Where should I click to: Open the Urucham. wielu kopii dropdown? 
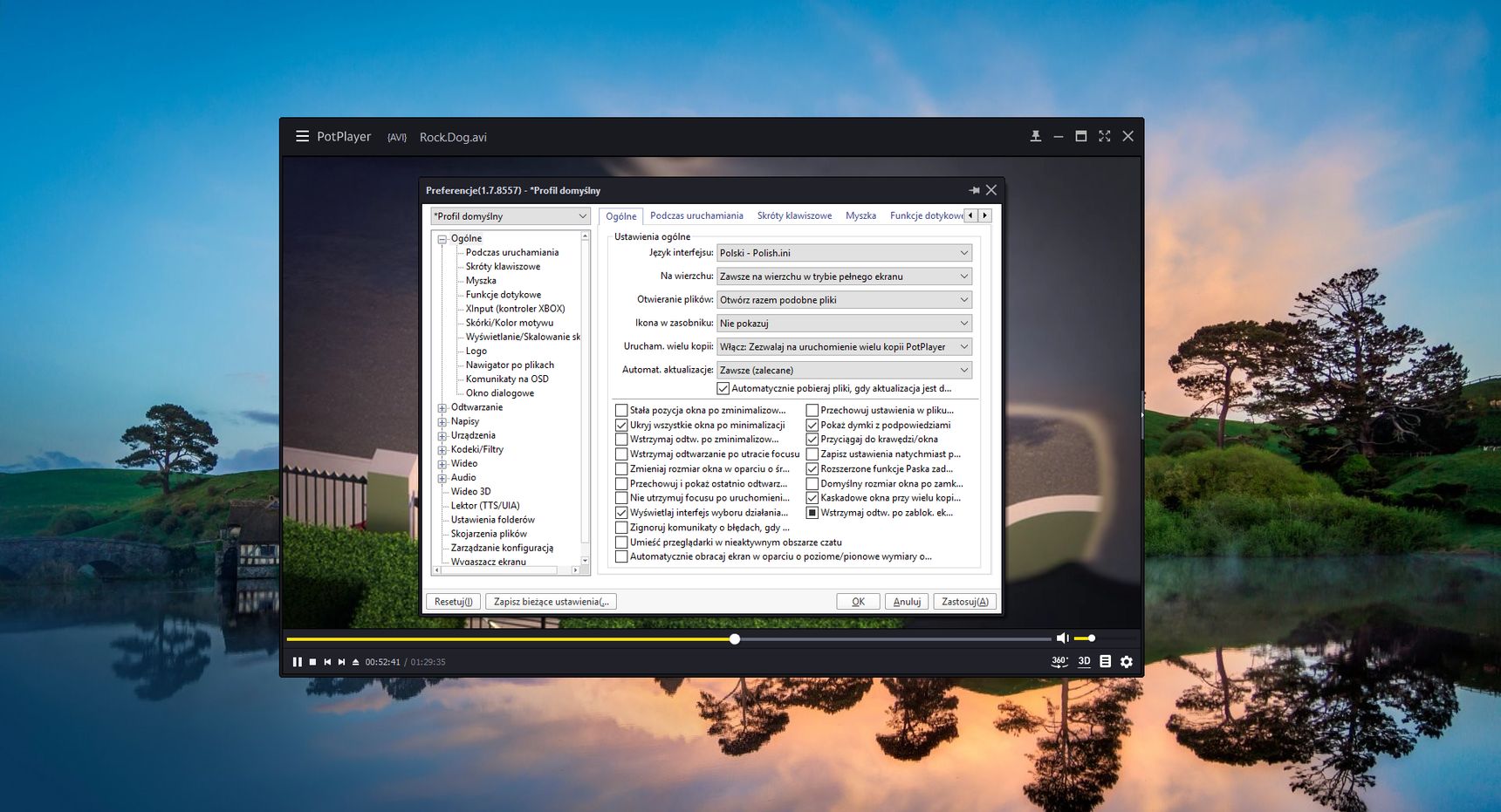(844, 347)
